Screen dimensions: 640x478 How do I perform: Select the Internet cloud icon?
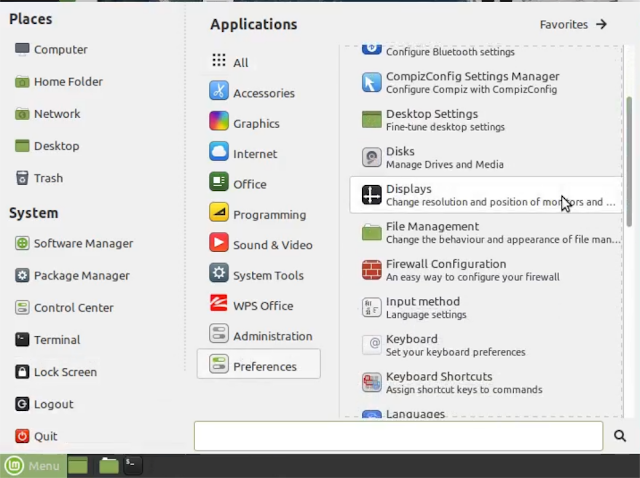point(219,151)
